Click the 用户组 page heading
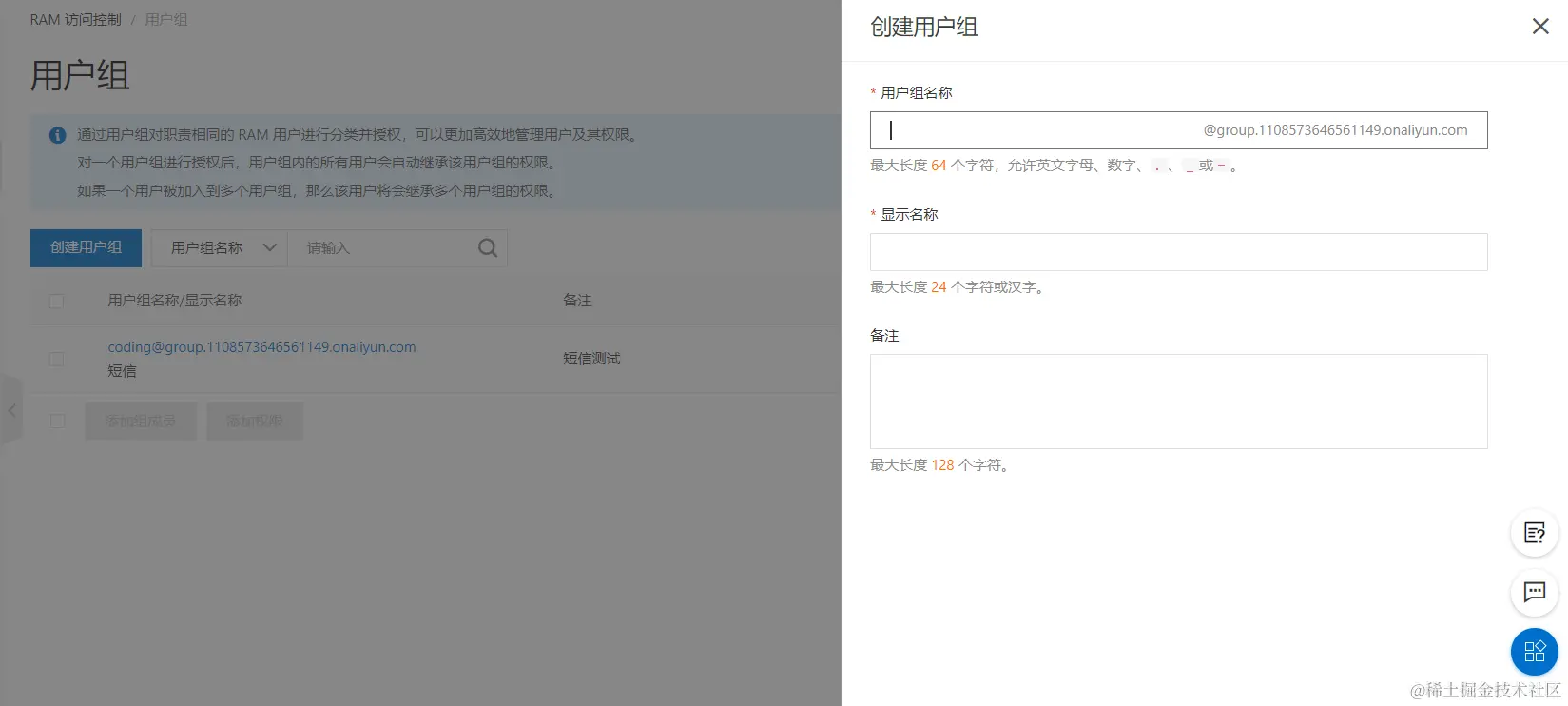1568x706 pixels. click(x=80, y=75)
